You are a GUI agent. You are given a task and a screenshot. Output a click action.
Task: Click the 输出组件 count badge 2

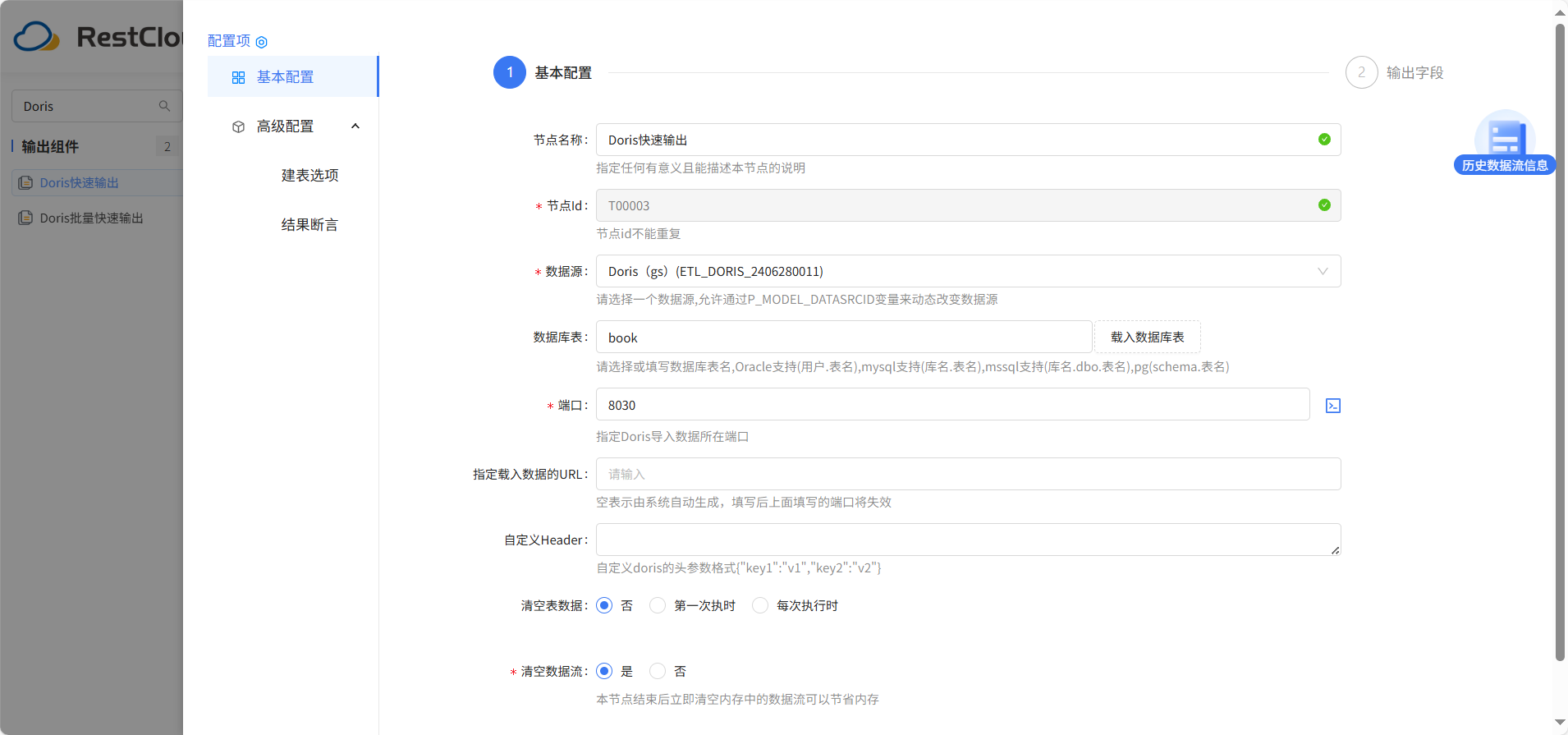point(167,146)
